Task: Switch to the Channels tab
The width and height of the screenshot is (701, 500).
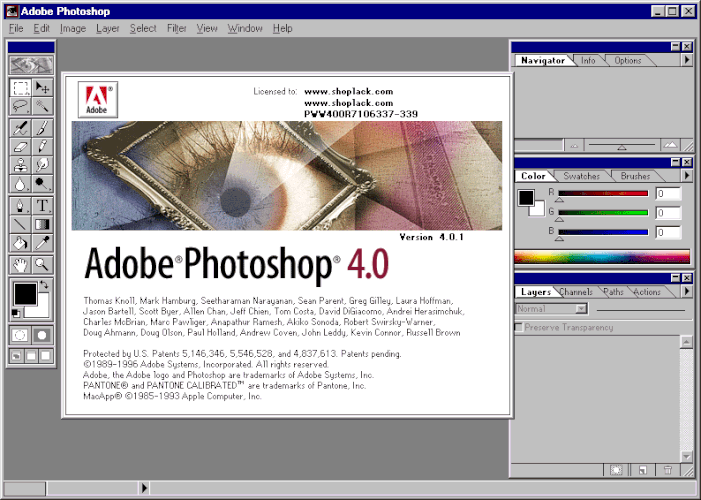Action: coord(577,292)
